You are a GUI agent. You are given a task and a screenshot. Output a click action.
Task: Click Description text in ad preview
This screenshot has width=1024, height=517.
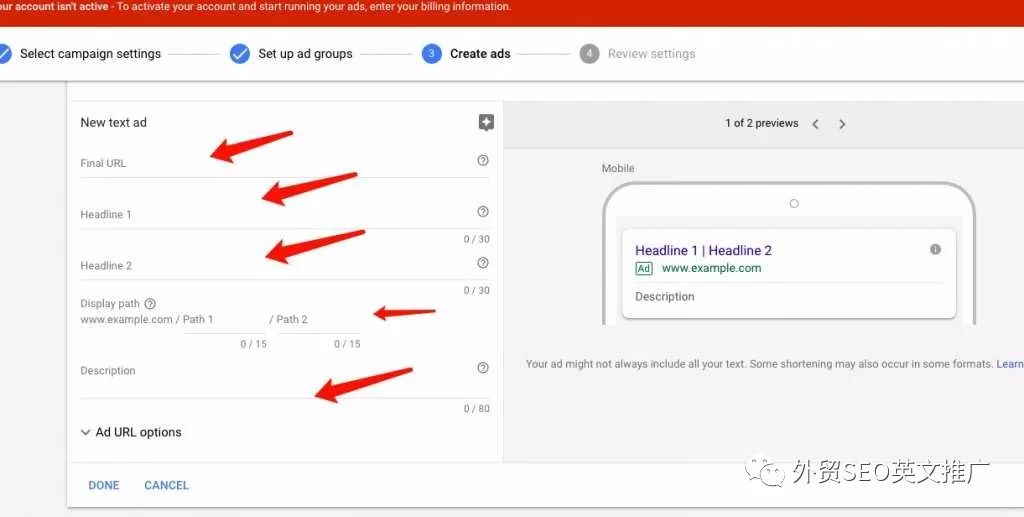click(664, 296)
